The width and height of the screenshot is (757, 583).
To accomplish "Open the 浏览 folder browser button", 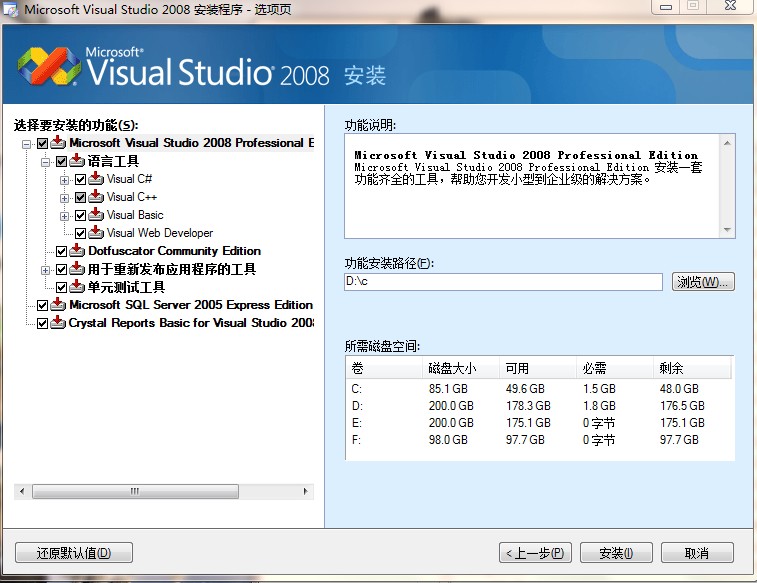I will coord(703,281).
